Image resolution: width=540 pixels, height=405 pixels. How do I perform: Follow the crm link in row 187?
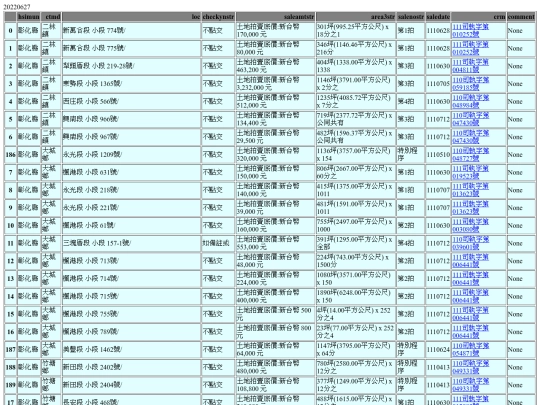point(470,350)
